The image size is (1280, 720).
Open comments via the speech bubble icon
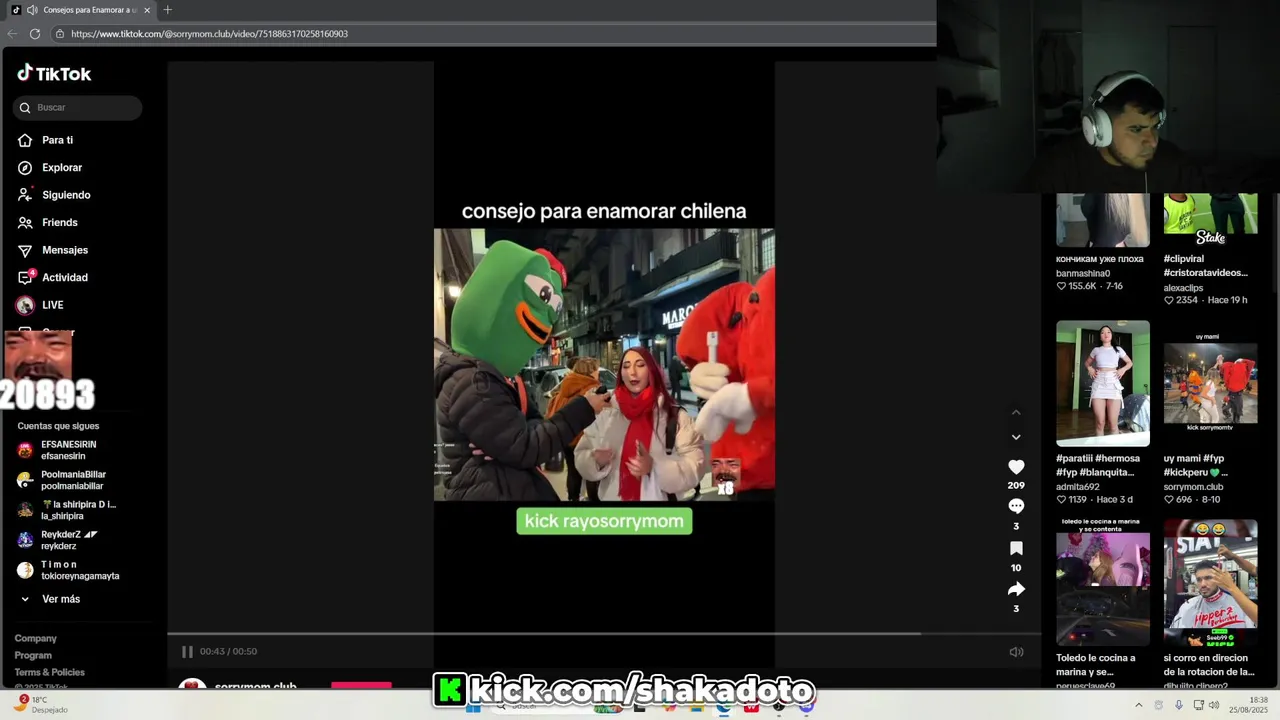(1016, 506)
